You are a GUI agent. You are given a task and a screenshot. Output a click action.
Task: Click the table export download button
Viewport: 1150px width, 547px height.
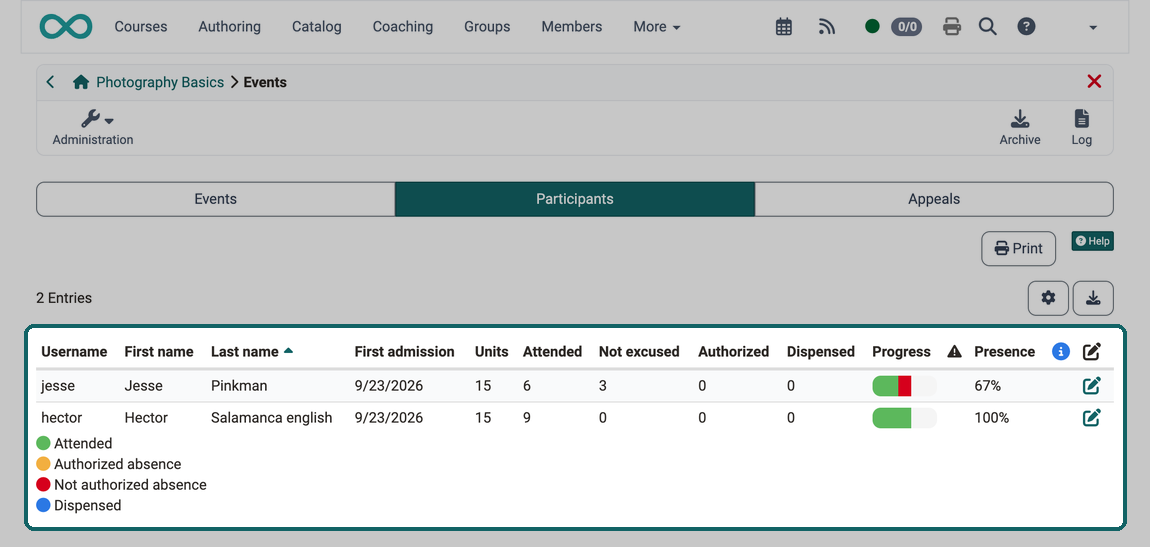tap(1093, 298)
